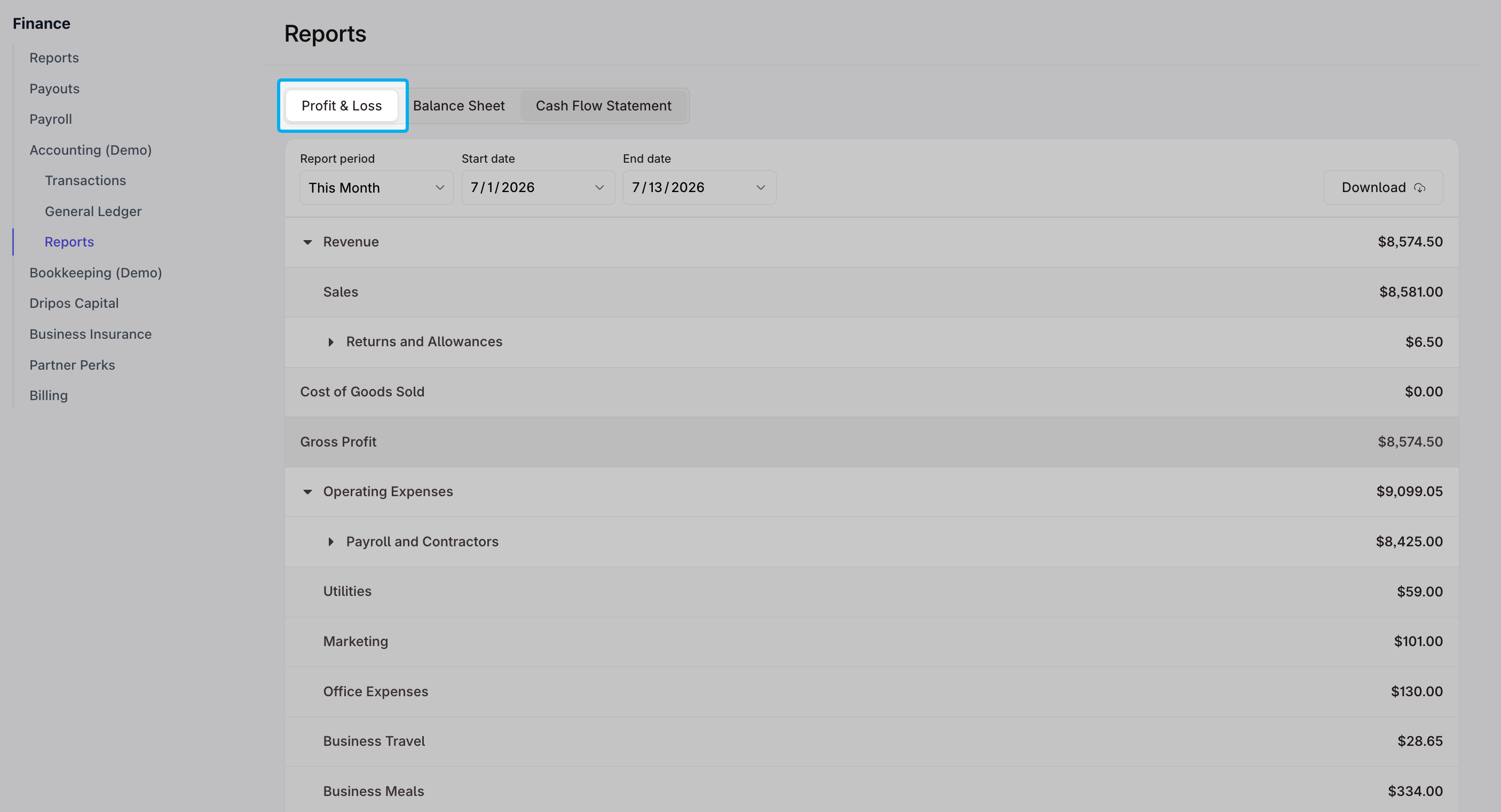The width and height of the screenshot is (1501, 812).
Task: Click the Operating Expenses label
Action: [388, 491]
